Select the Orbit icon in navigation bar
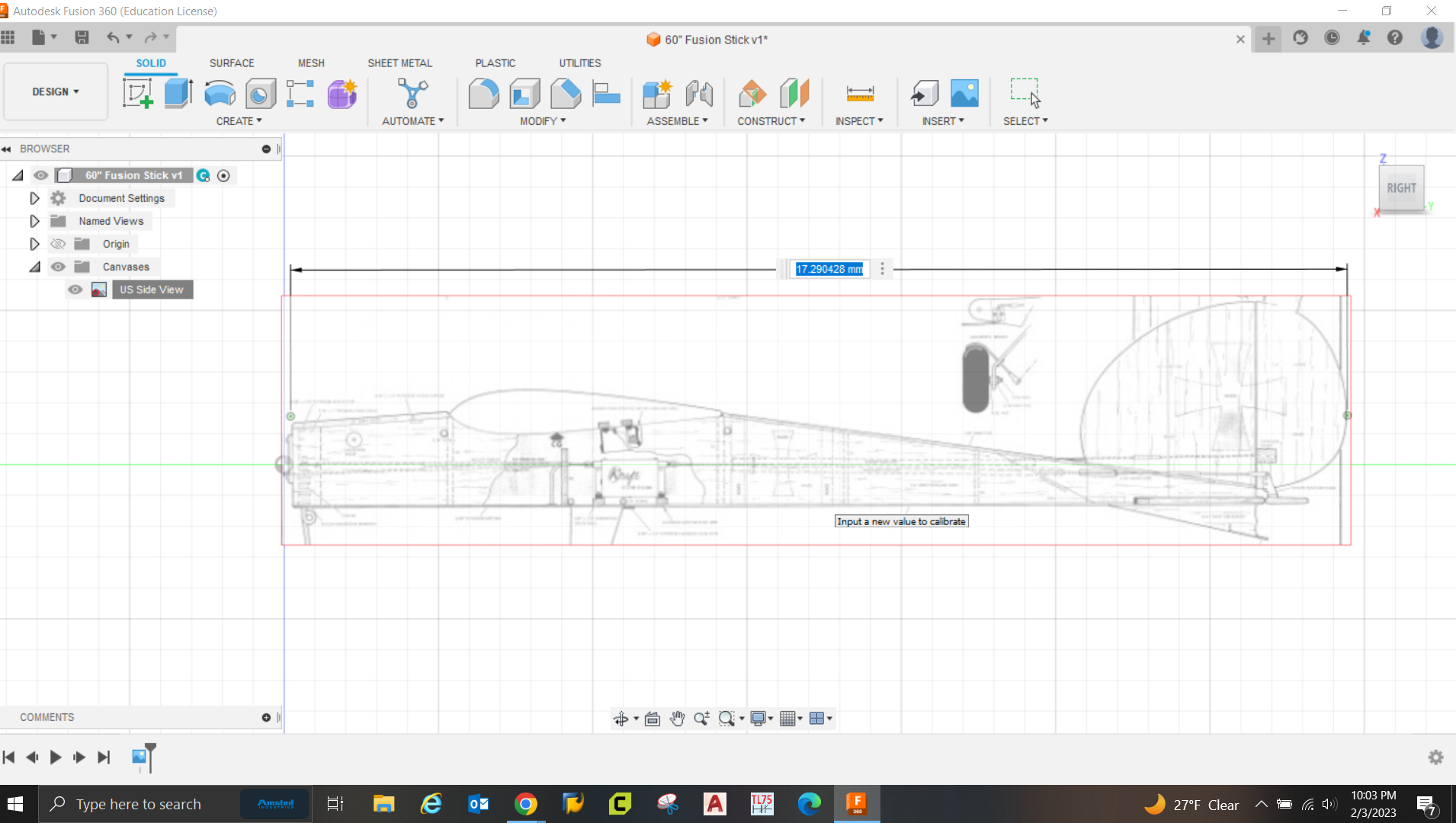Image resolution: width=1456 pixels, height=823 pixels. 621,718
